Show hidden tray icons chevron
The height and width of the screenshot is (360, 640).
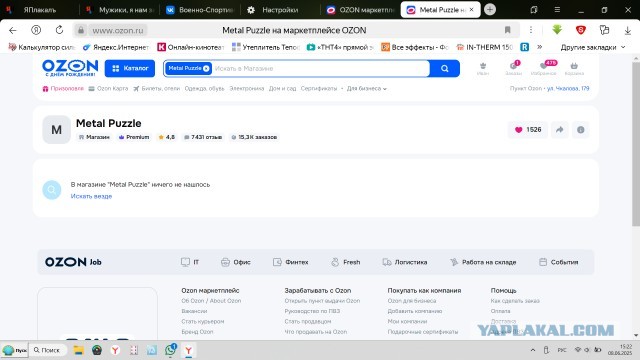tap(533, 350)
